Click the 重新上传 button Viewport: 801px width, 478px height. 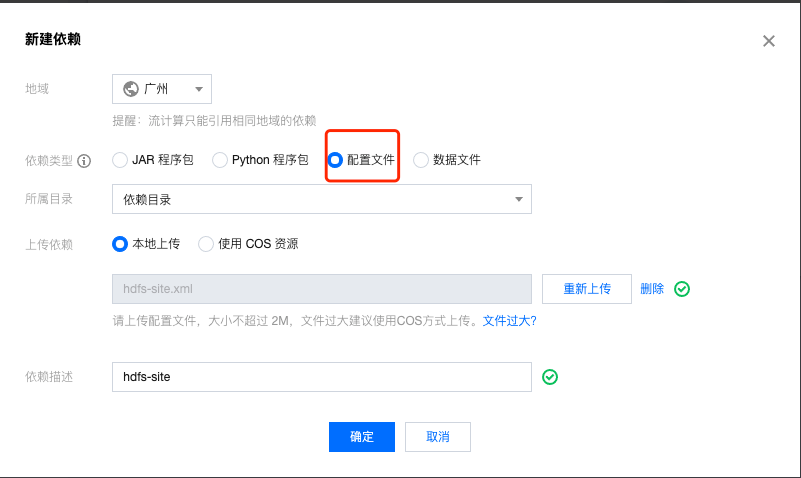(x=586, y=289)
